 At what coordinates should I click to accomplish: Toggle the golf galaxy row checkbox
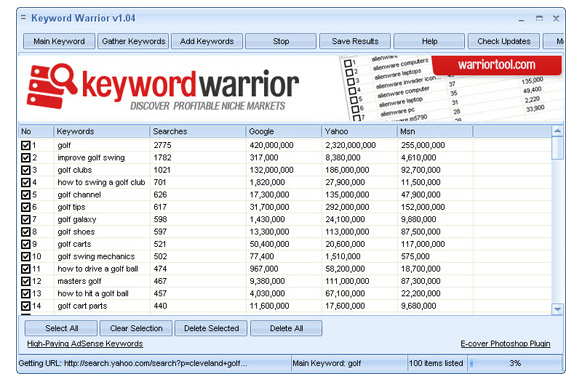(x=26, y=219)
